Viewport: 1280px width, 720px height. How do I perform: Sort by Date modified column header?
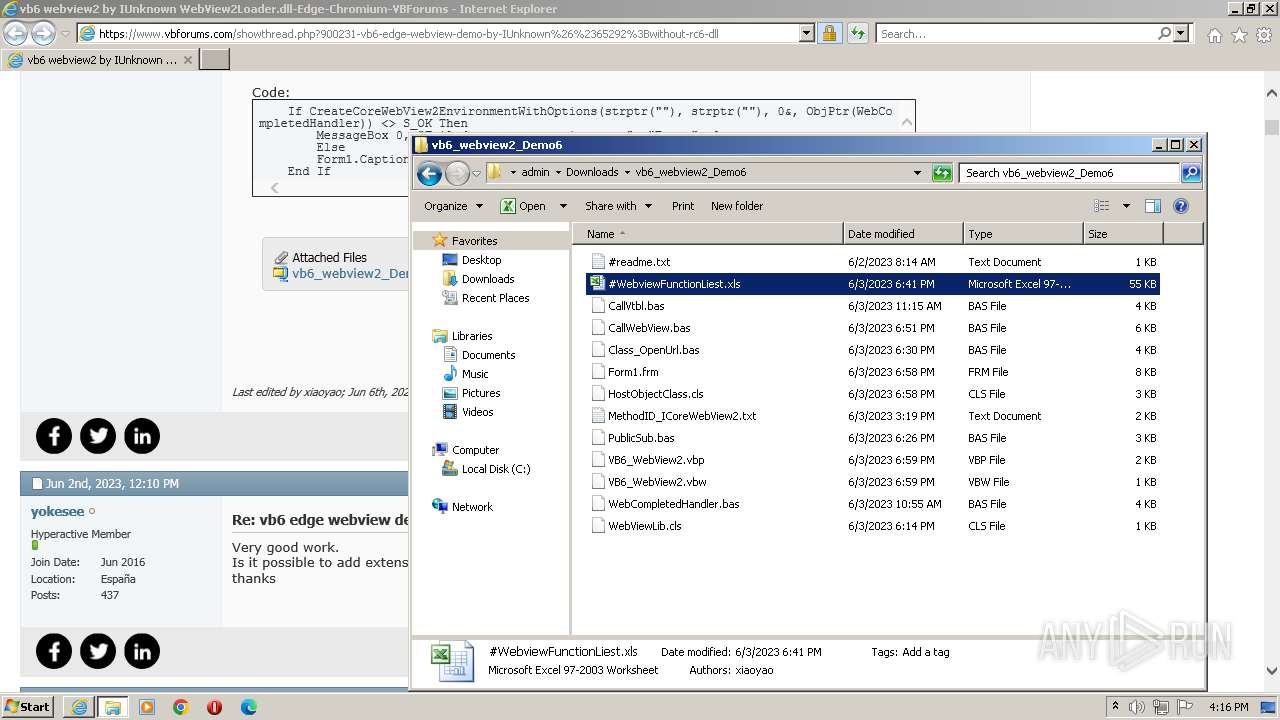click(903, 234)
